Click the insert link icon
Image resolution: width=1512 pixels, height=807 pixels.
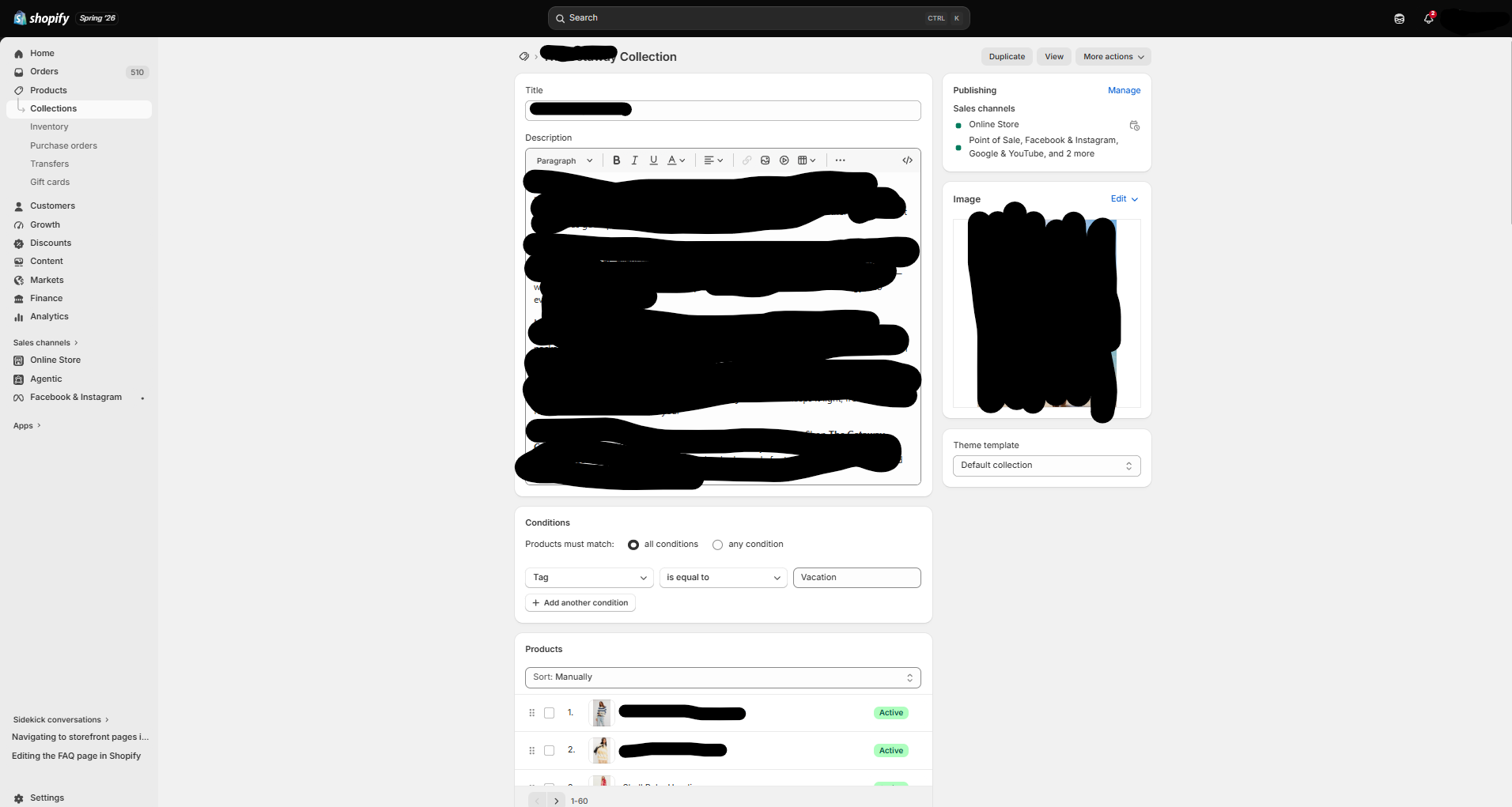(747, 160)
